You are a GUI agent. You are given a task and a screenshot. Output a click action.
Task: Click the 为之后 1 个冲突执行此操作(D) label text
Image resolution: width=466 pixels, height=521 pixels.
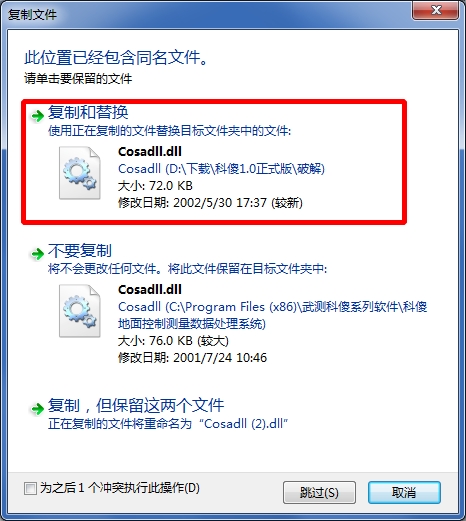pos(120,488)
